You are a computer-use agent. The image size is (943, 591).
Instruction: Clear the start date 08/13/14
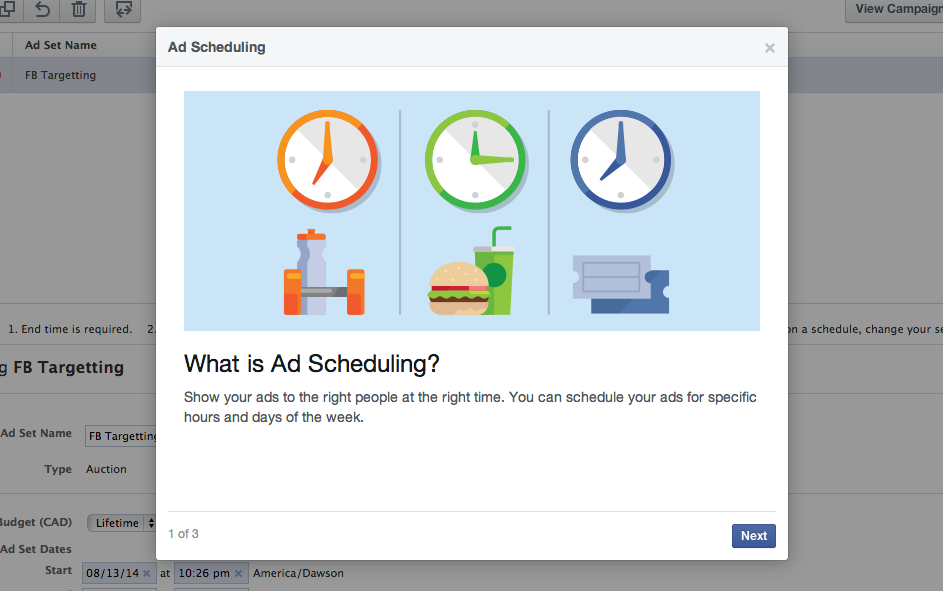pyautogui.click(x=146, y=574)
